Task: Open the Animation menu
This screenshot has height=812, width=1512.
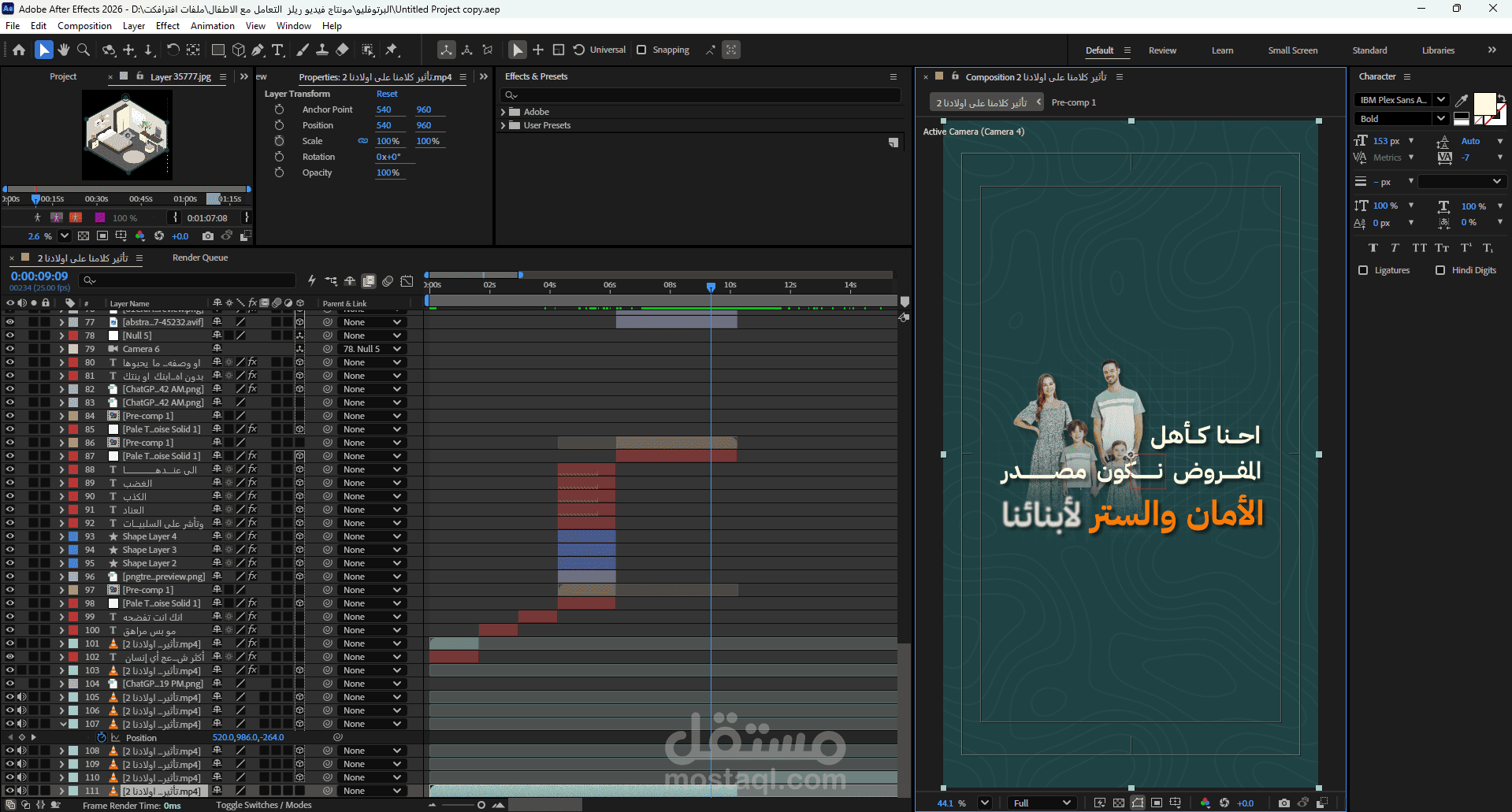Action: (213, 26)
